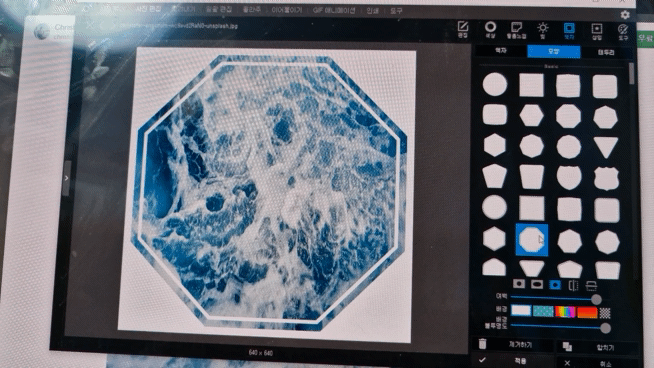
Task: Switch to the 사진 편집 tab
Action: pyautogui.click(x=149, y=9)
